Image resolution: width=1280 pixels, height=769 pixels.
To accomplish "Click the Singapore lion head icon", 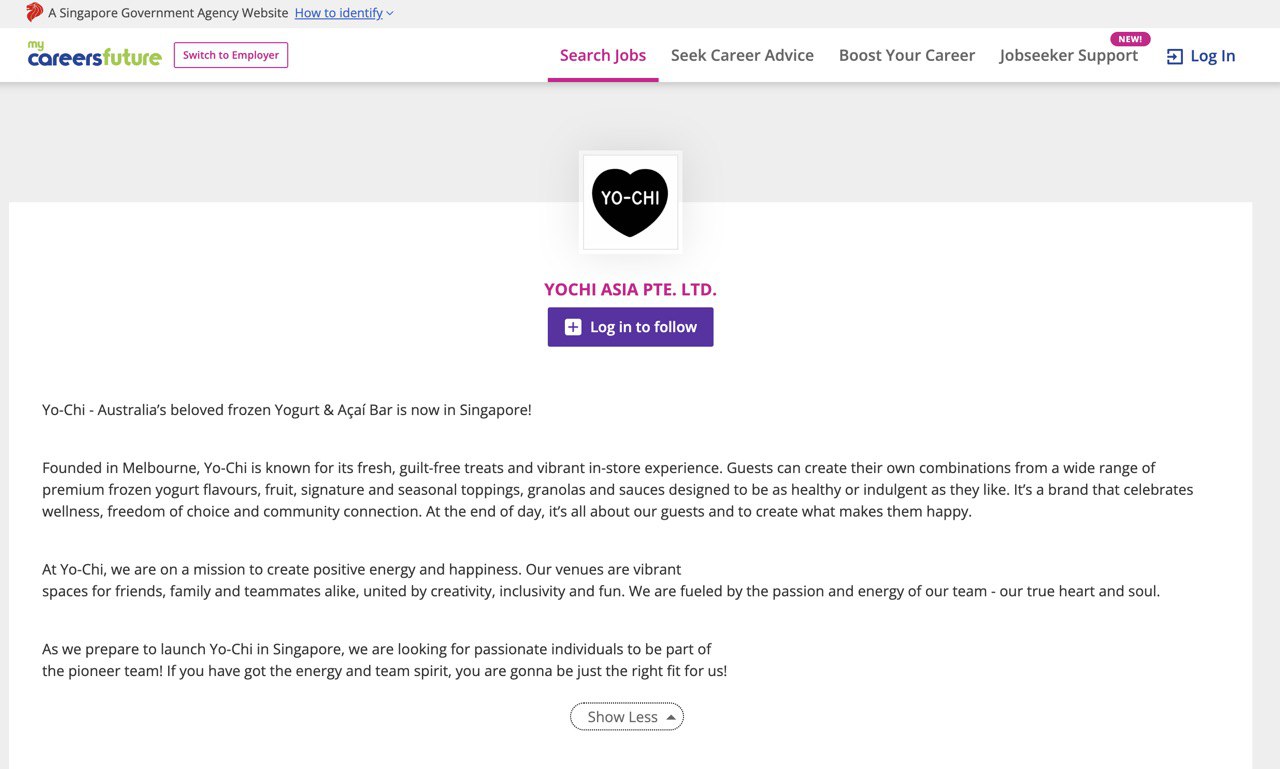I will [x=34, y=13].
